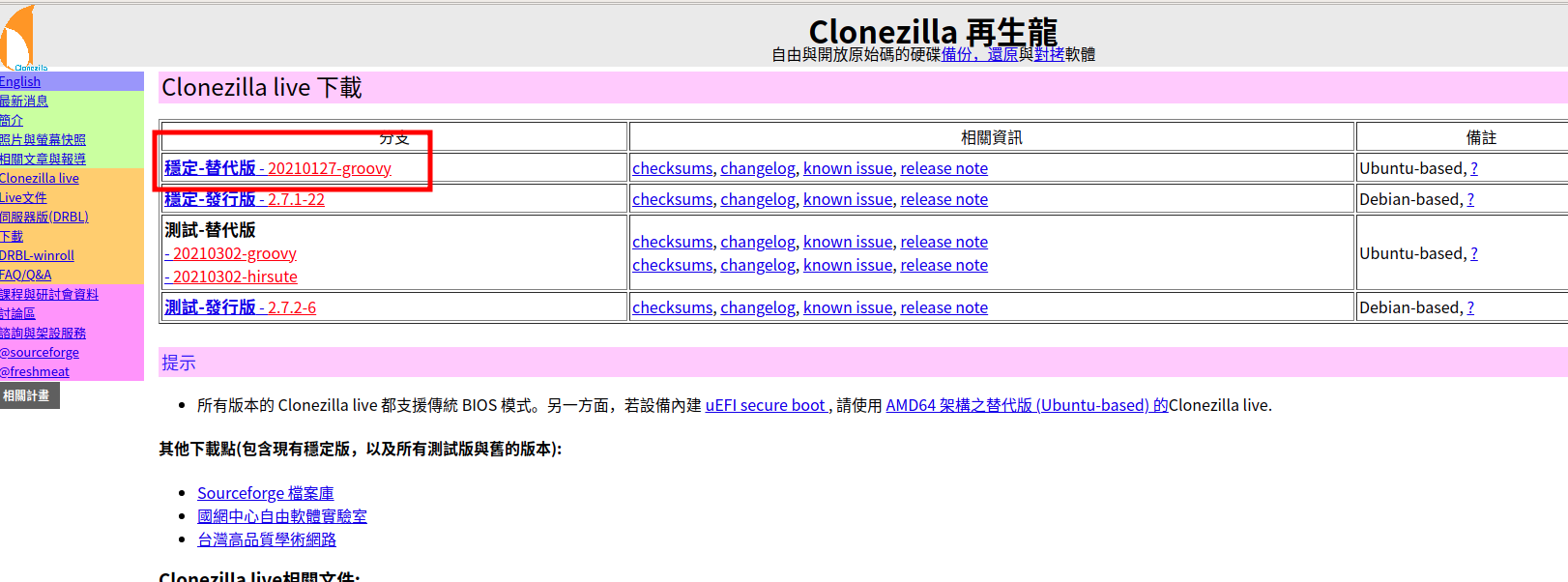Open release note for 2.7.1-22 row
The image size is (1568, 582).
click(x=944, y=199)
